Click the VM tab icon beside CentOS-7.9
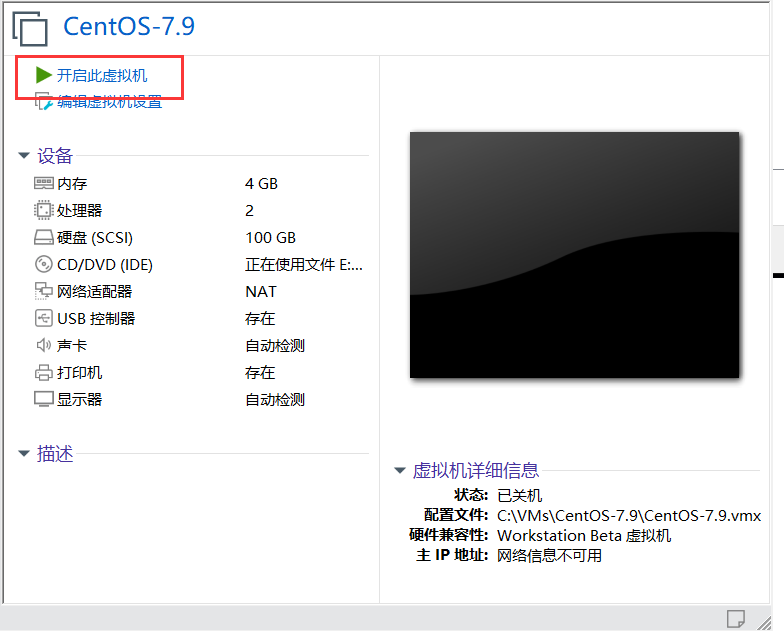 coord(30,28)
